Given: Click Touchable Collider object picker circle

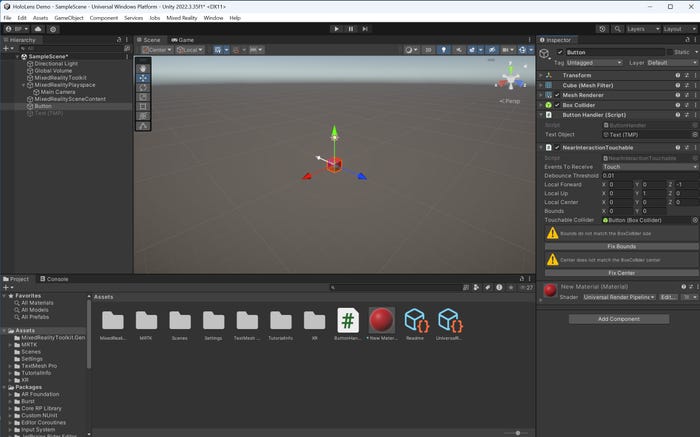Looking at the screenshot, I should [695, 220].
